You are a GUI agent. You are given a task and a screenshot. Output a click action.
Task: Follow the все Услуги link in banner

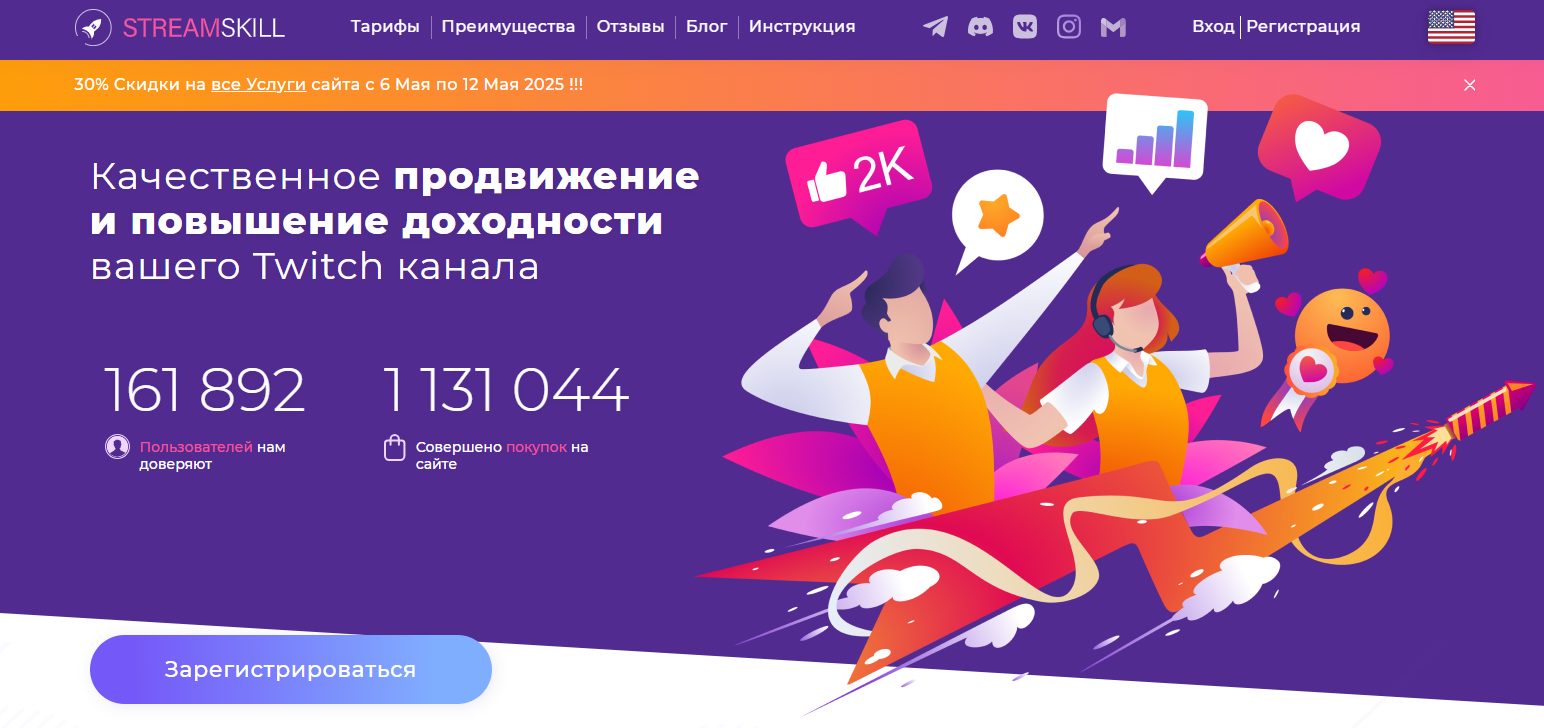(258, 85)
